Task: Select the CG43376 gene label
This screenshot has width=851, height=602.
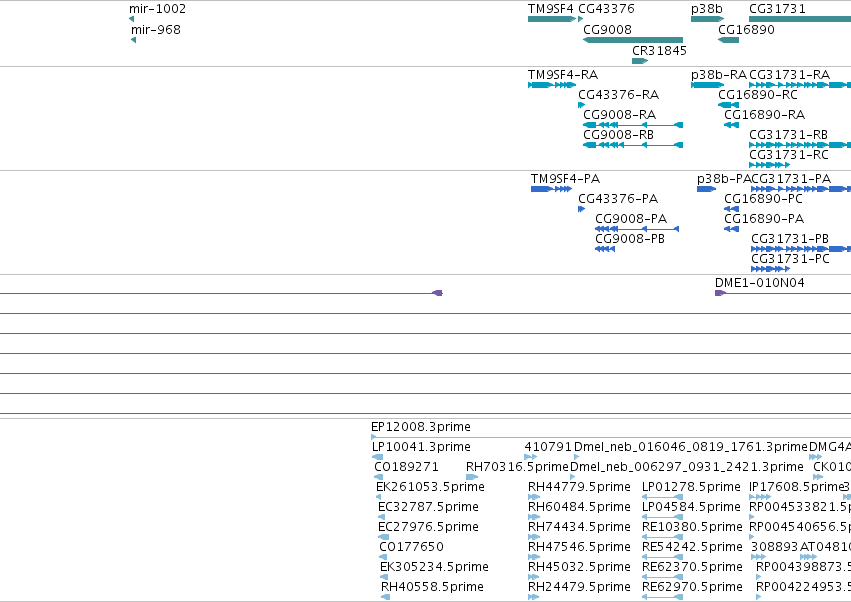Action: (x=606, y=9)
